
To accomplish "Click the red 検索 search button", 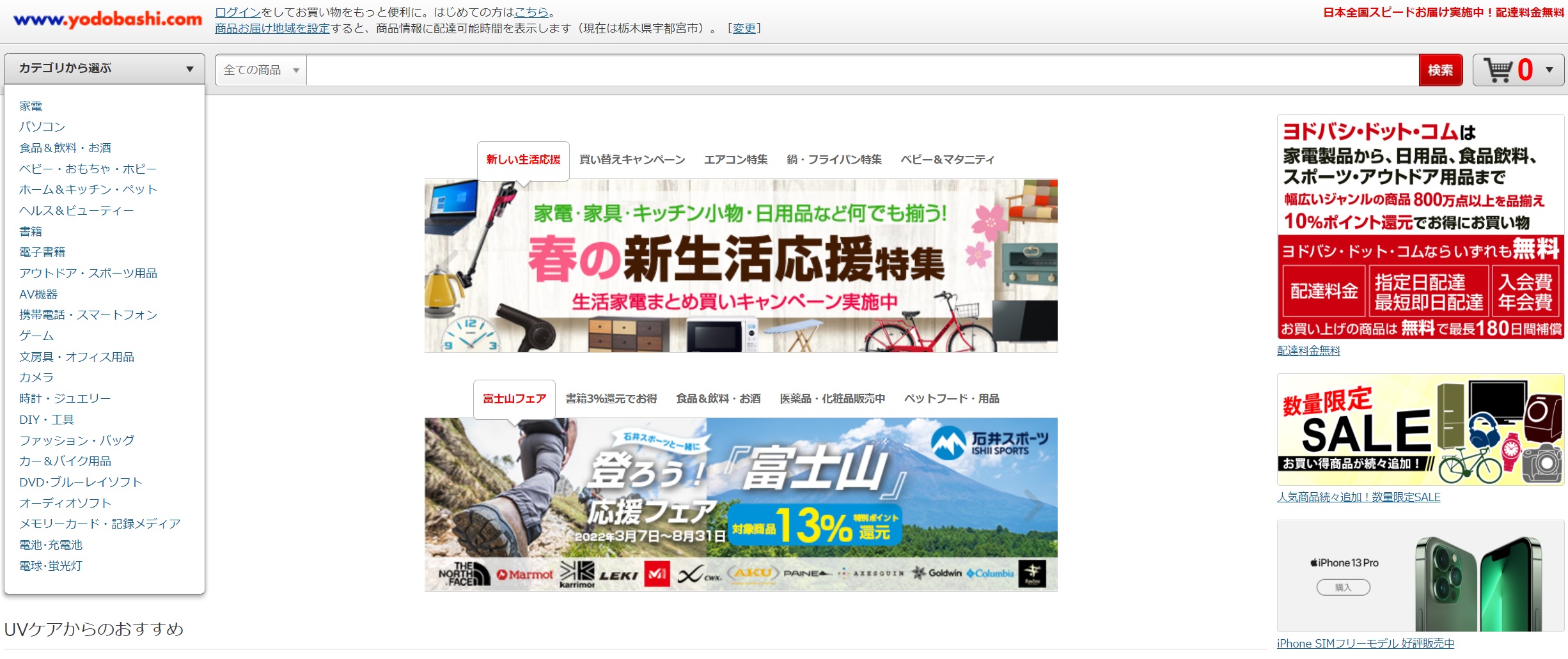I will (1440, 70).
